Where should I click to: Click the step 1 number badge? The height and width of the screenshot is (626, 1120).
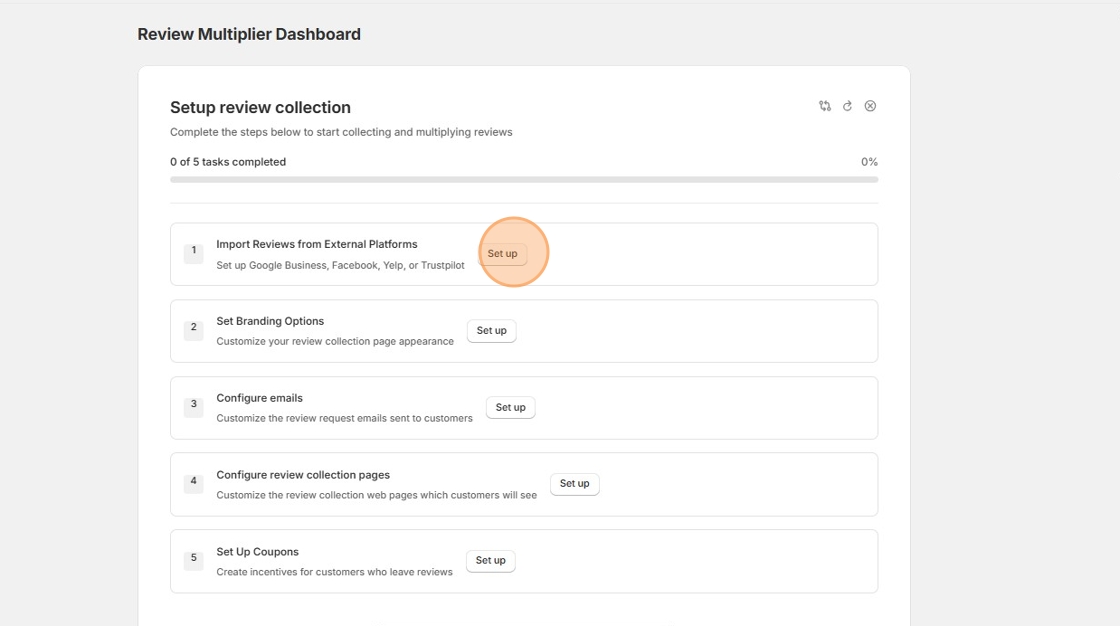(x=193, y=251)
